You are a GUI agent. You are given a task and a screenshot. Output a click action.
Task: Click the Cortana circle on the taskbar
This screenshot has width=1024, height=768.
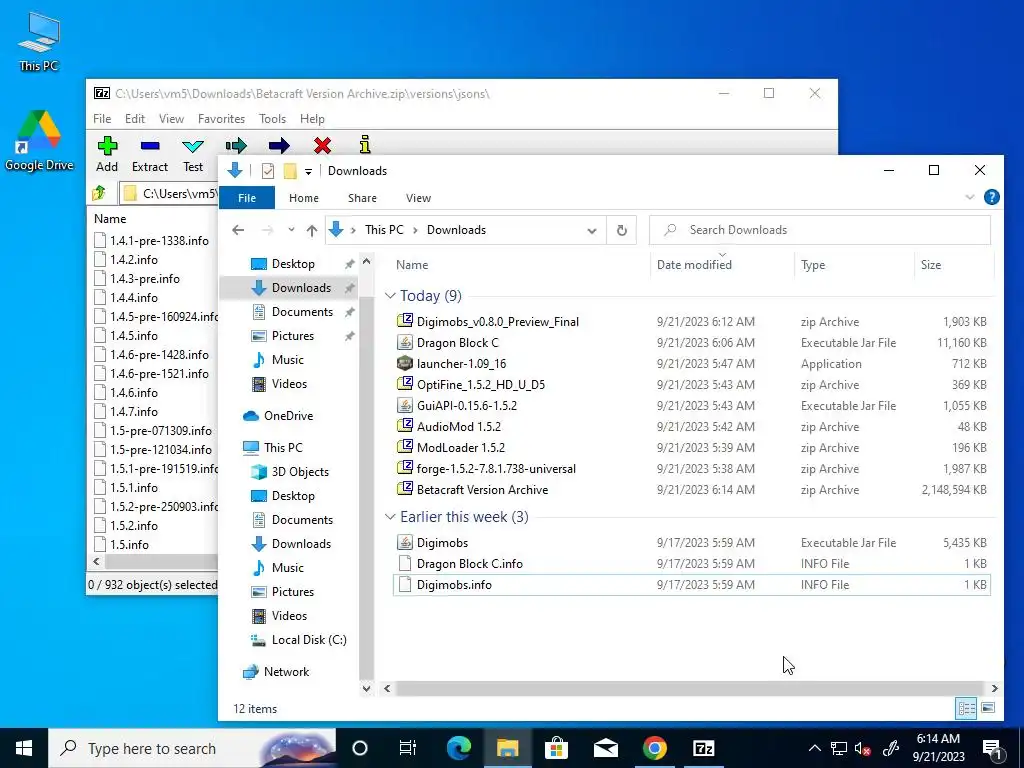point(359,748)
